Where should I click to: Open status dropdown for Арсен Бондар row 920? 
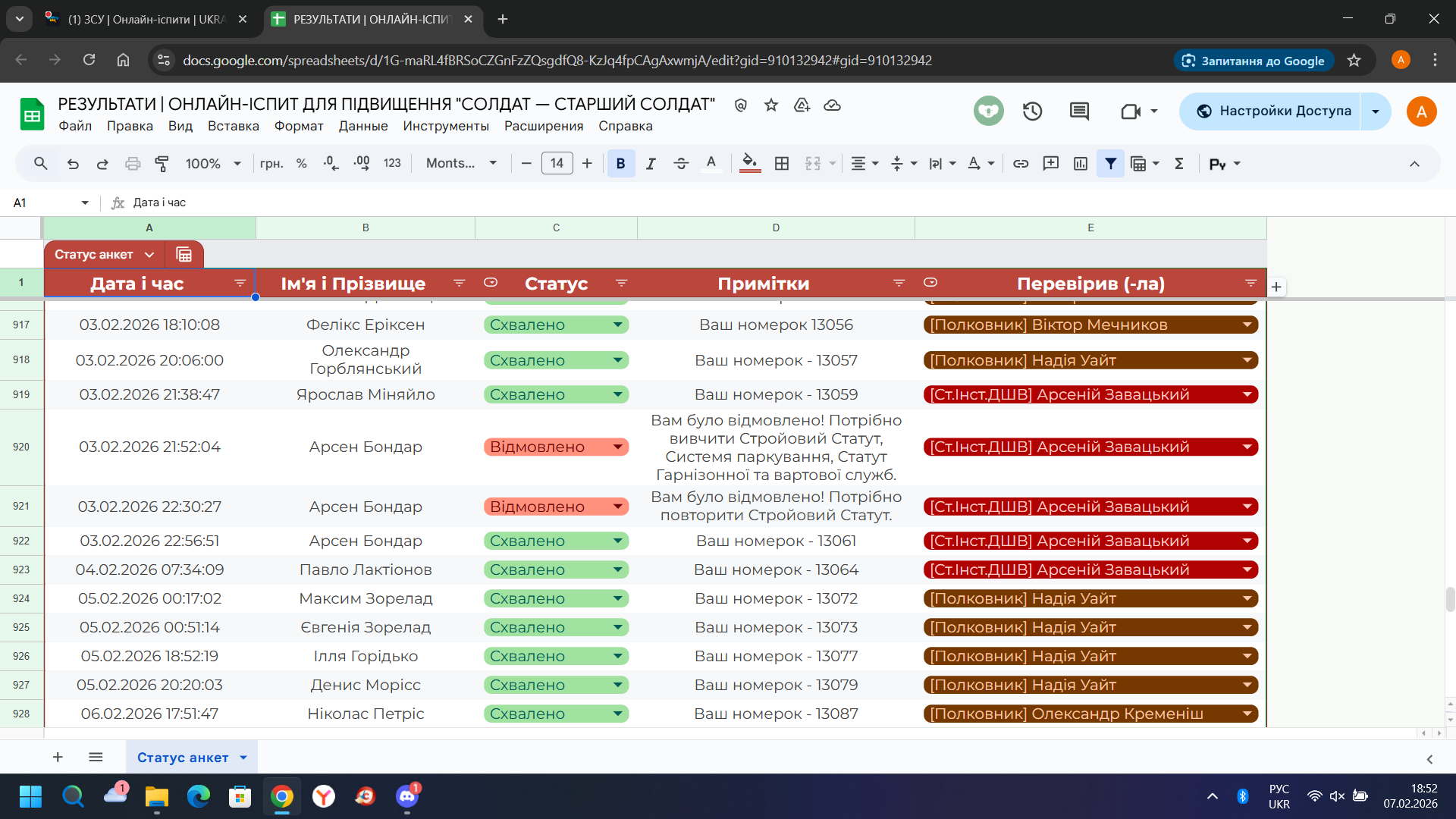pyautogui.click(x=618, y=447)
